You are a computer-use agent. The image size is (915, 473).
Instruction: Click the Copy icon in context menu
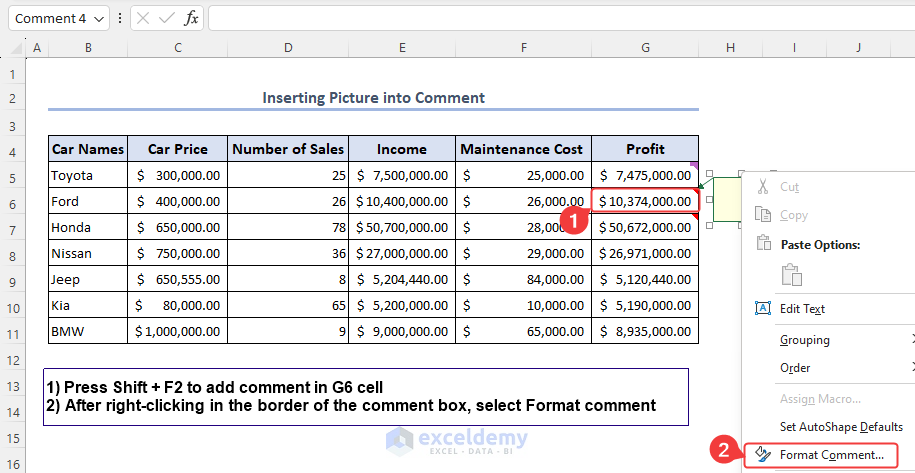763,215
